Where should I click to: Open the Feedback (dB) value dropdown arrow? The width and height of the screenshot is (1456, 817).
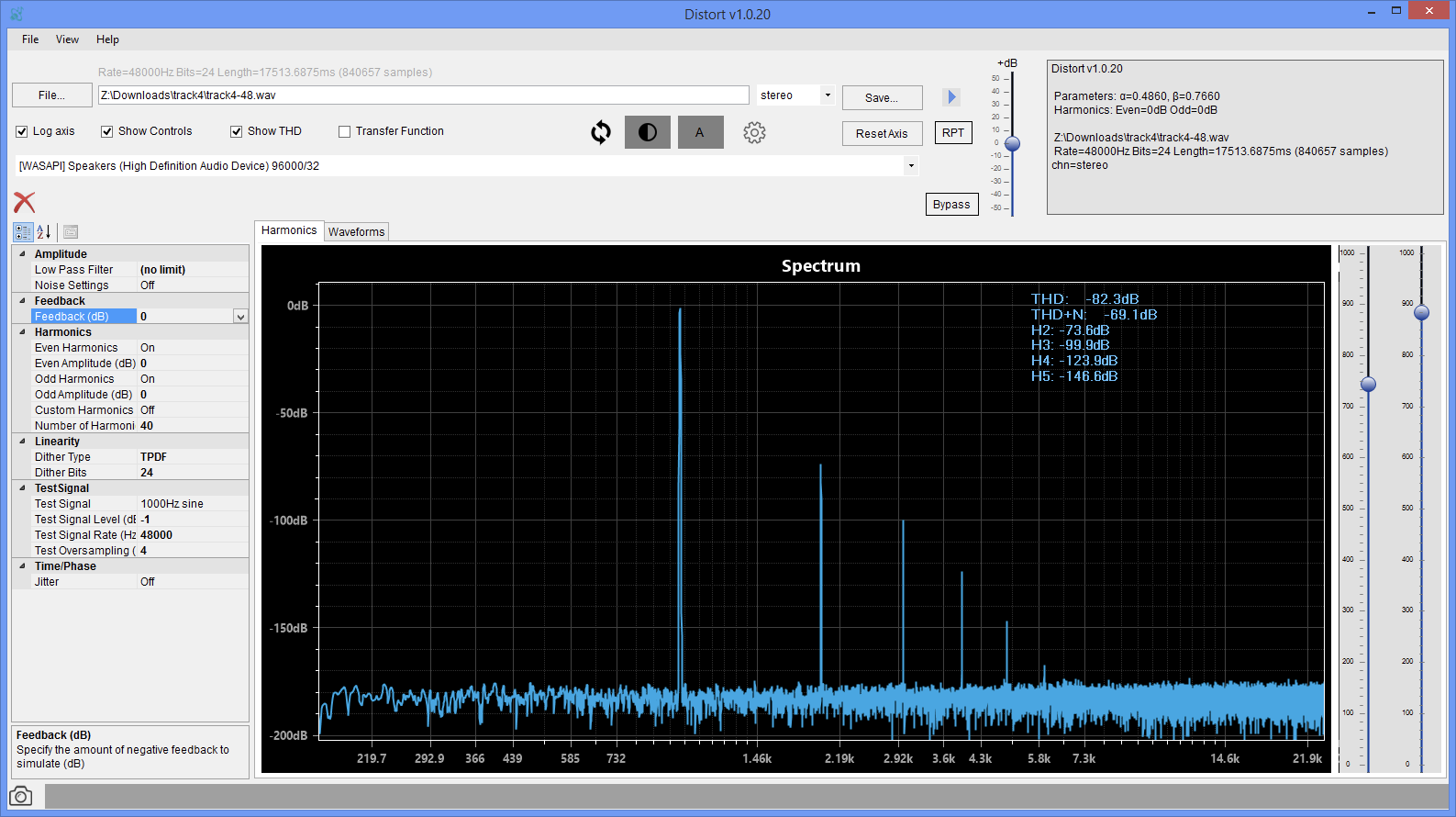point(240,317)
